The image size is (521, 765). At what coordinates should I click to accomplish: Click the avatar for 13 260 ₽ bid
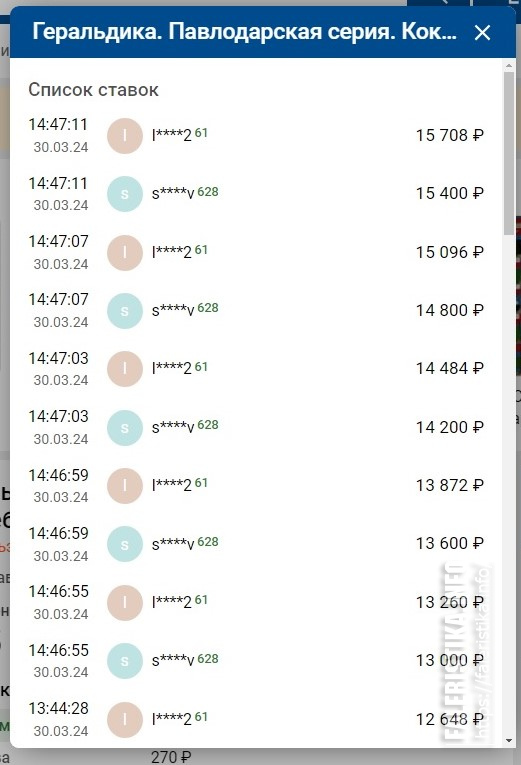click(125, 603)
